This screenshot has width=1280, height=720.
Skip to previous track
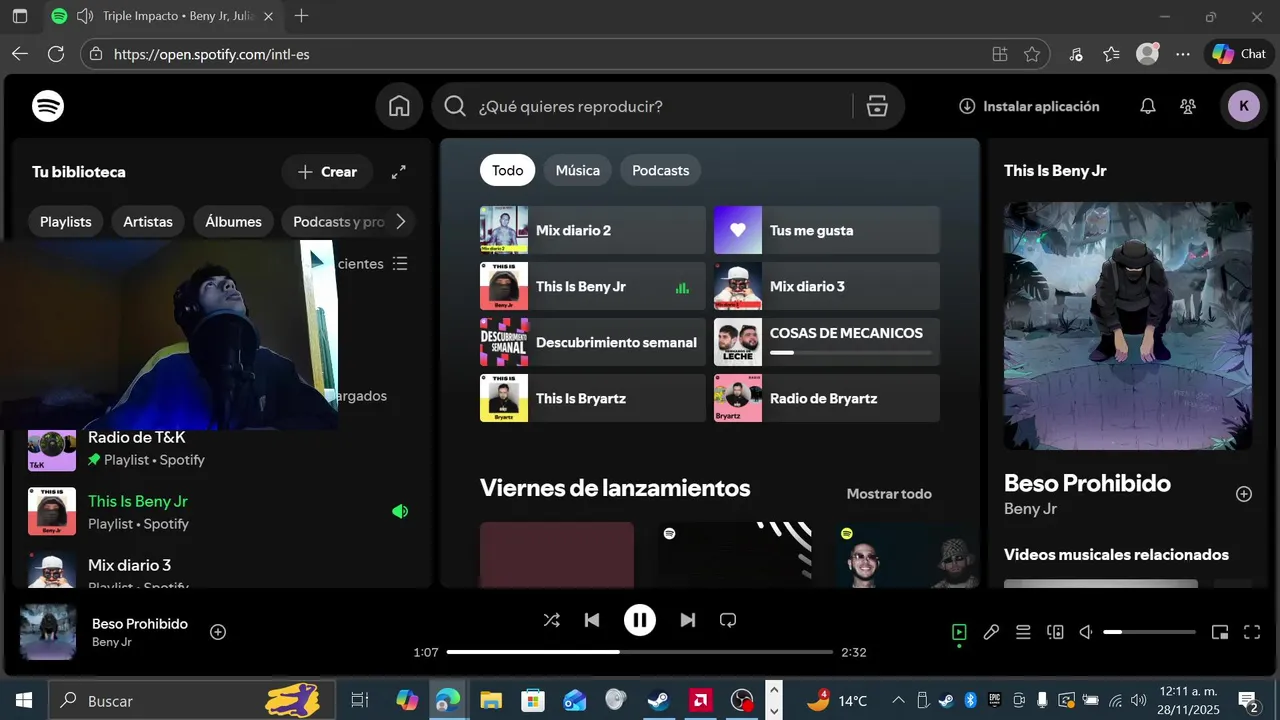[592, 620]
